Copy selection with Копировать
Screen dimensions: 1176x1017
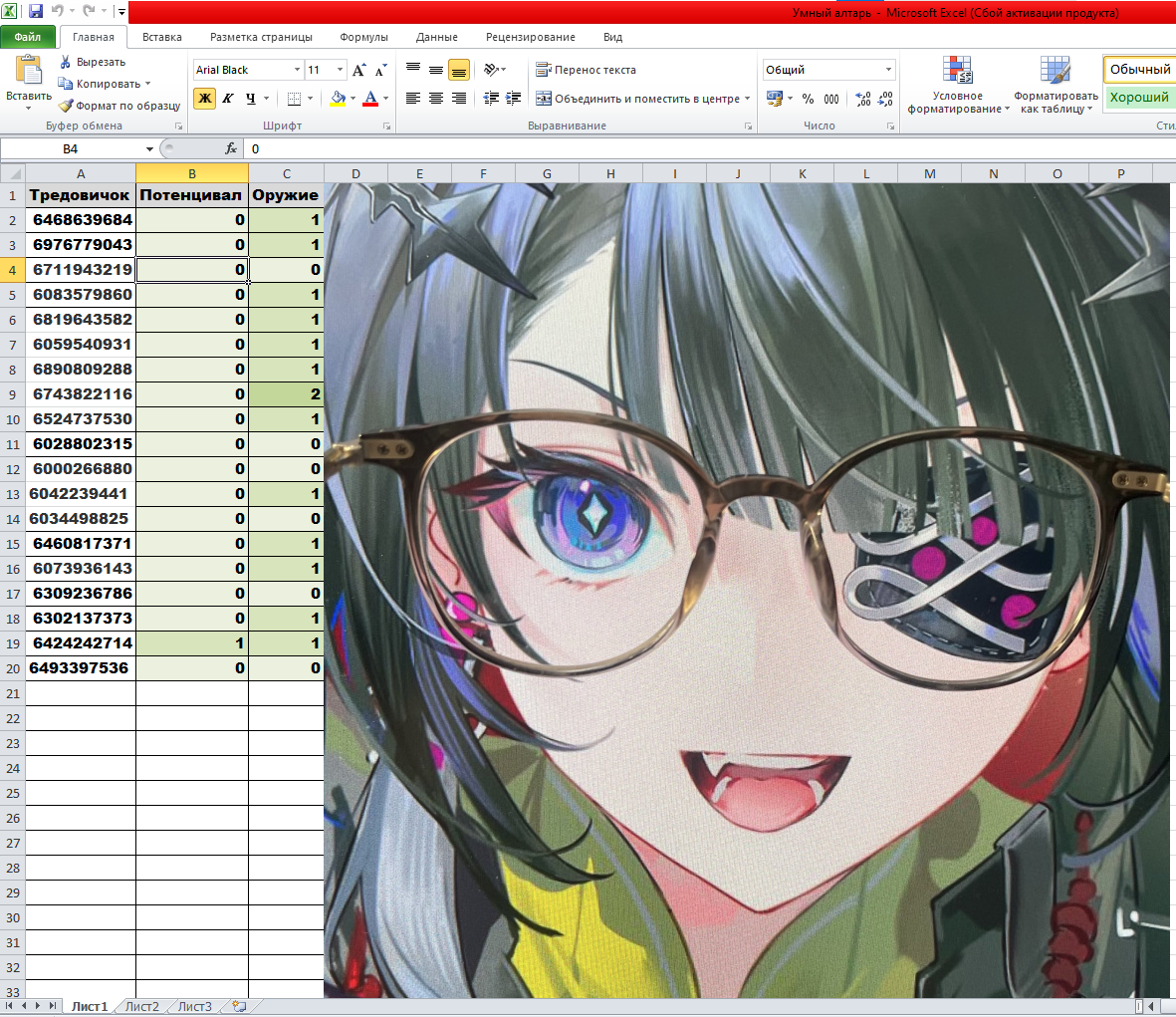(x=99, y=84)
